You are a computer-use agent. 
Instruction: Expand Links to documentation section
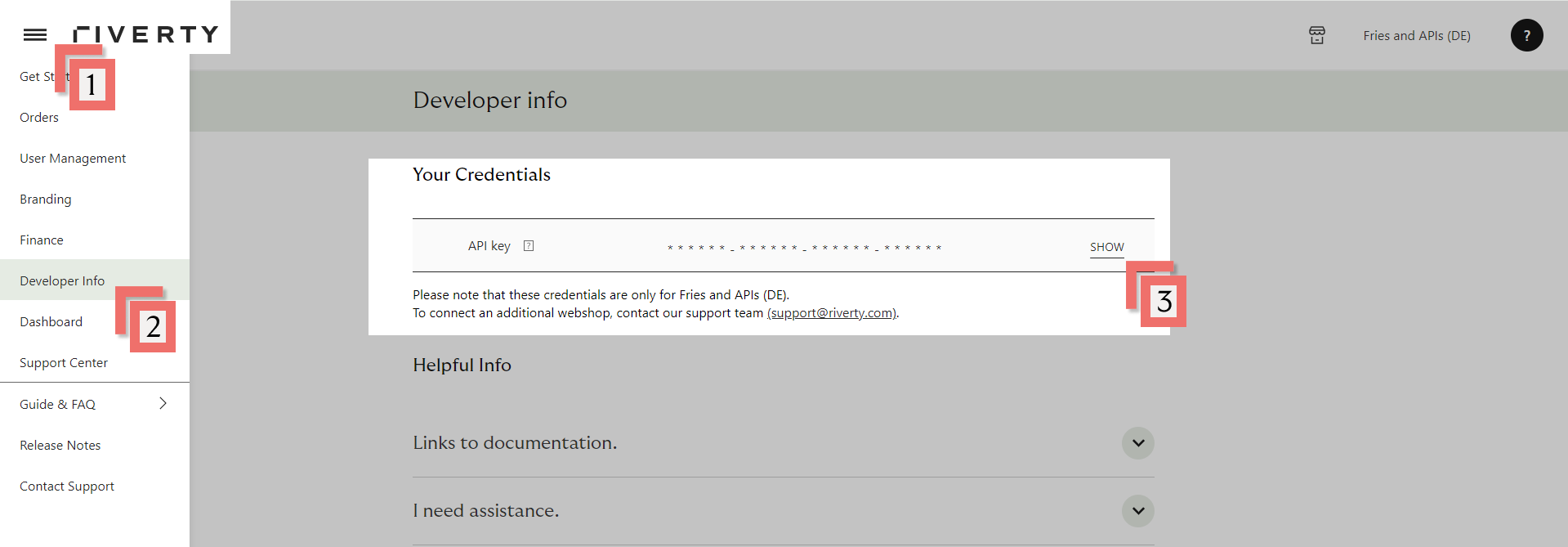coord(1137,443)
